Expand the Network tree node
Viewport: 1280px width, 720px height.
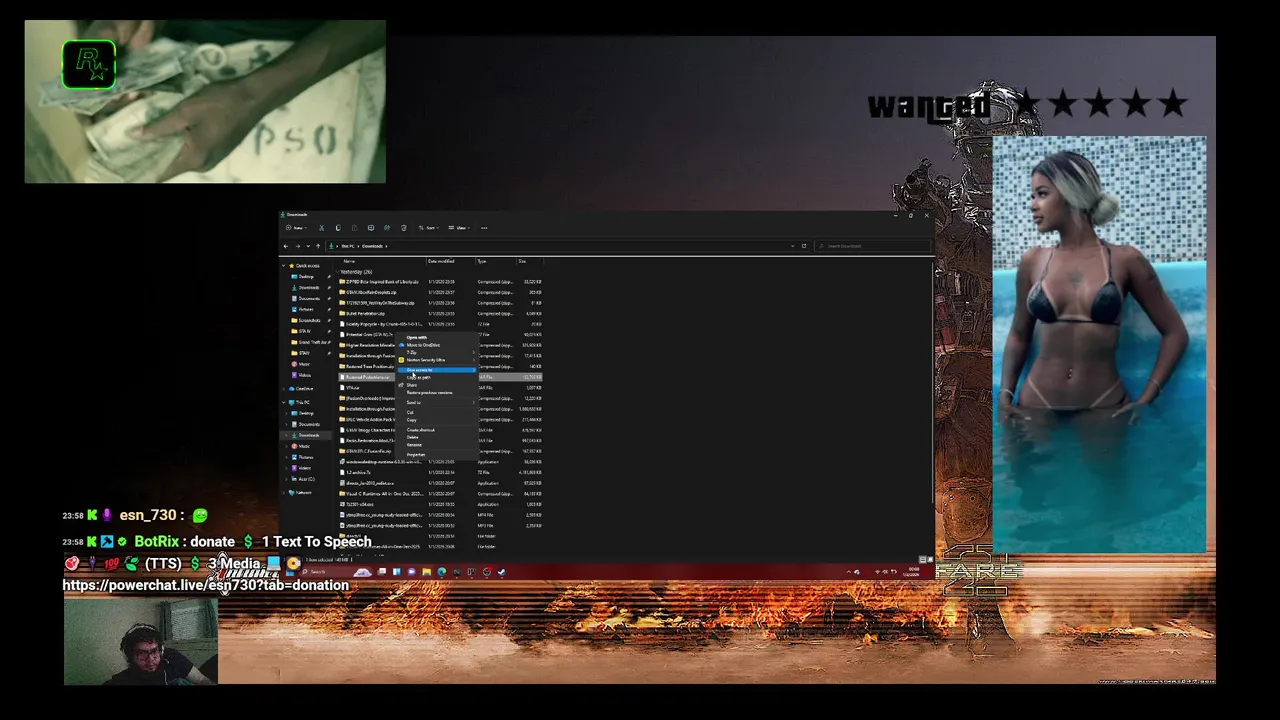[x=284, y=493]
